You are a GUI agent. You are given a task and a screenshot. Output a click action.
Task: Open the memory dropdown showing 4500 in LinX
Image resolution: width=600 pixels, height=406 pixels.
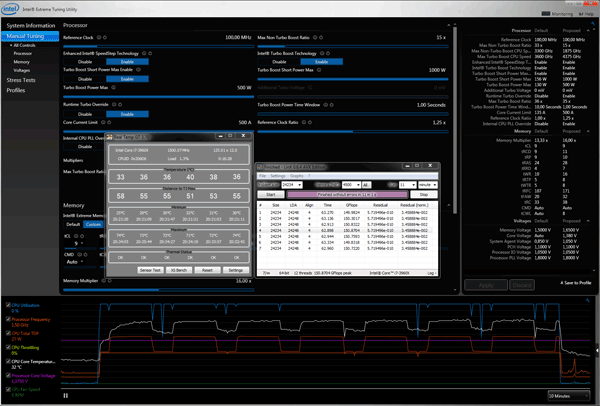pos(351,185)
